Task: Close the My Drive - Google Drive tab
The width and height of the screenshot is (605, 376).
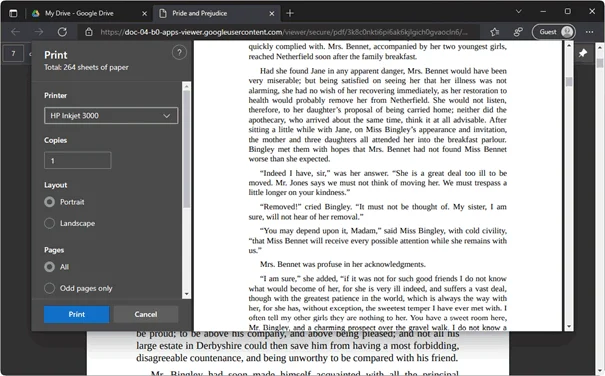Action: point(144,14)
